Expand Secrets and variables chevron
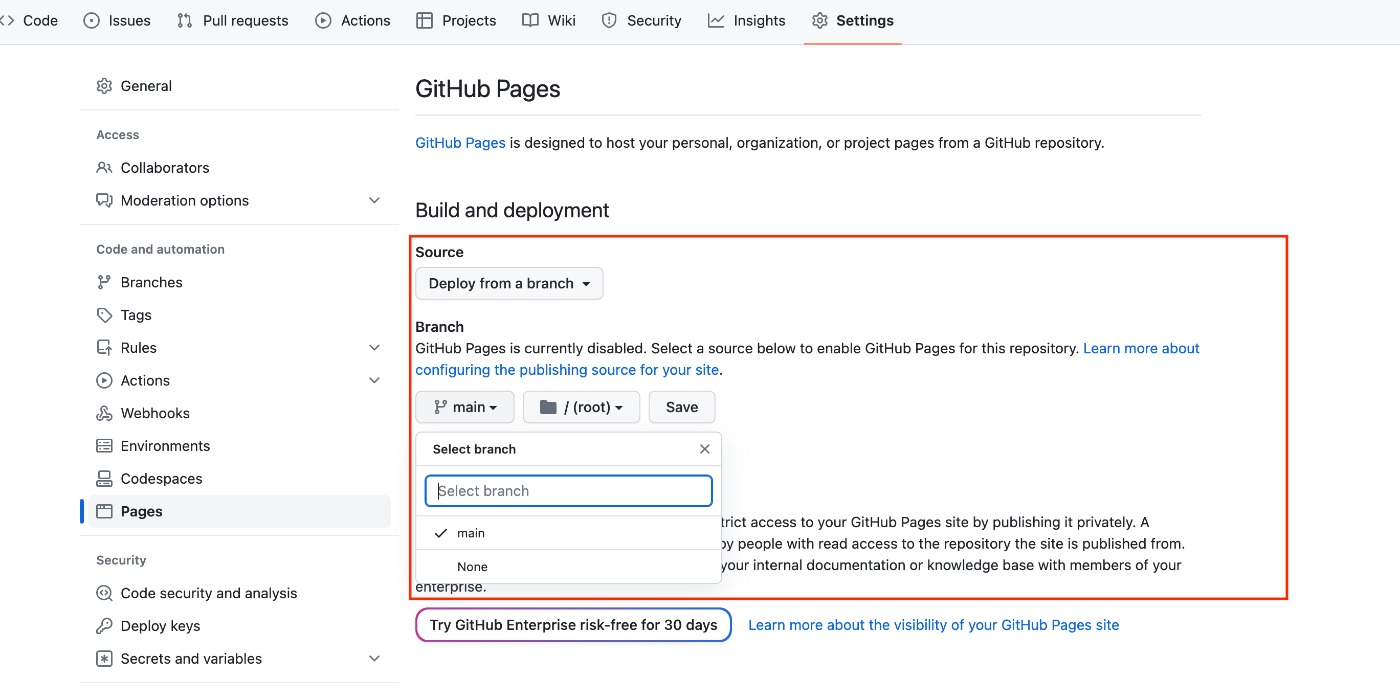The image size is (1400, 700). point(374,659)
